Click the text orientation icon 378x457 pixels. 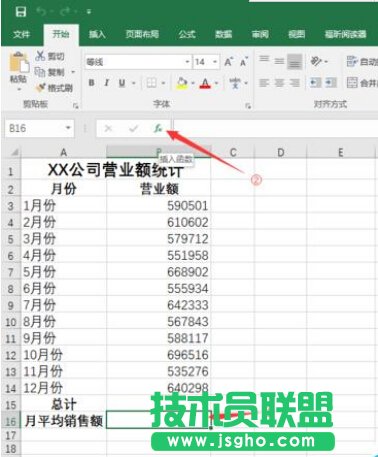316,61
